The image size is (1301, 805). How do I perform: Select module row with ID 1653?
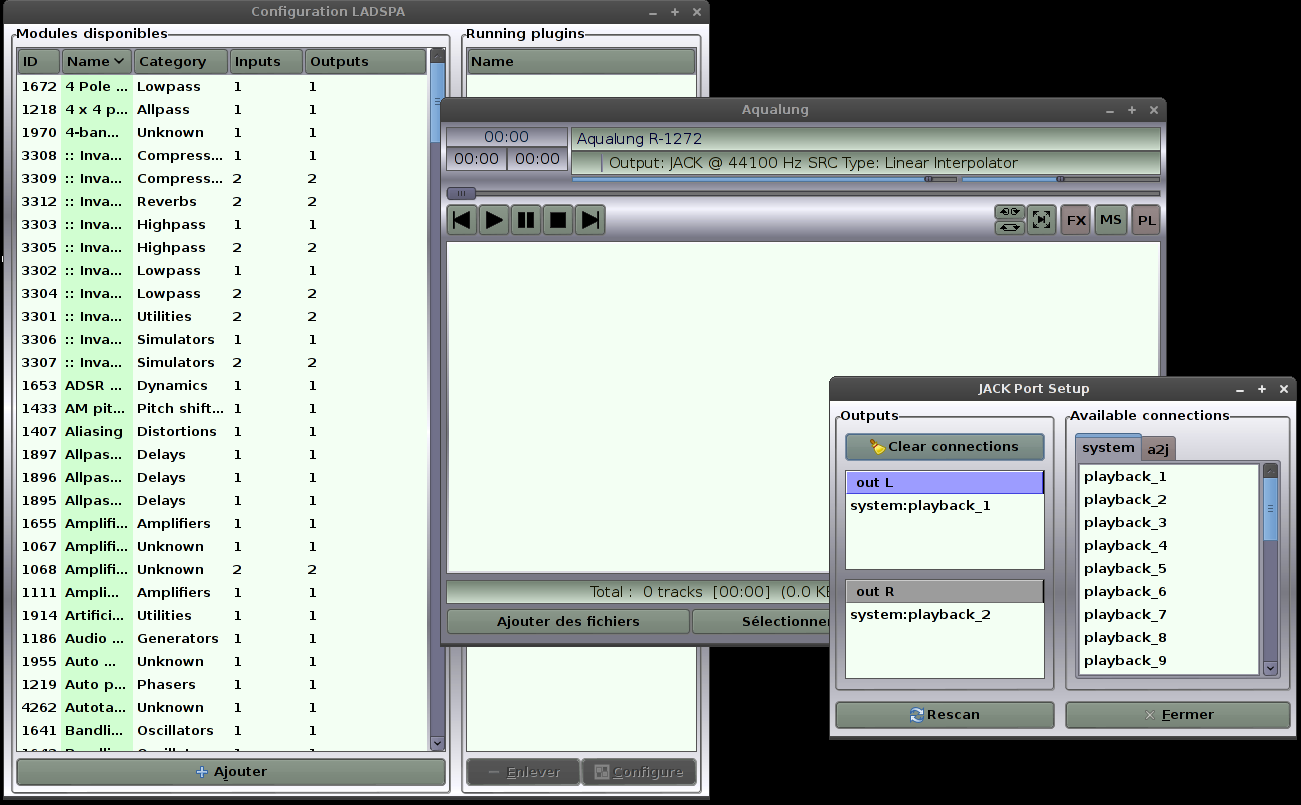223,386
